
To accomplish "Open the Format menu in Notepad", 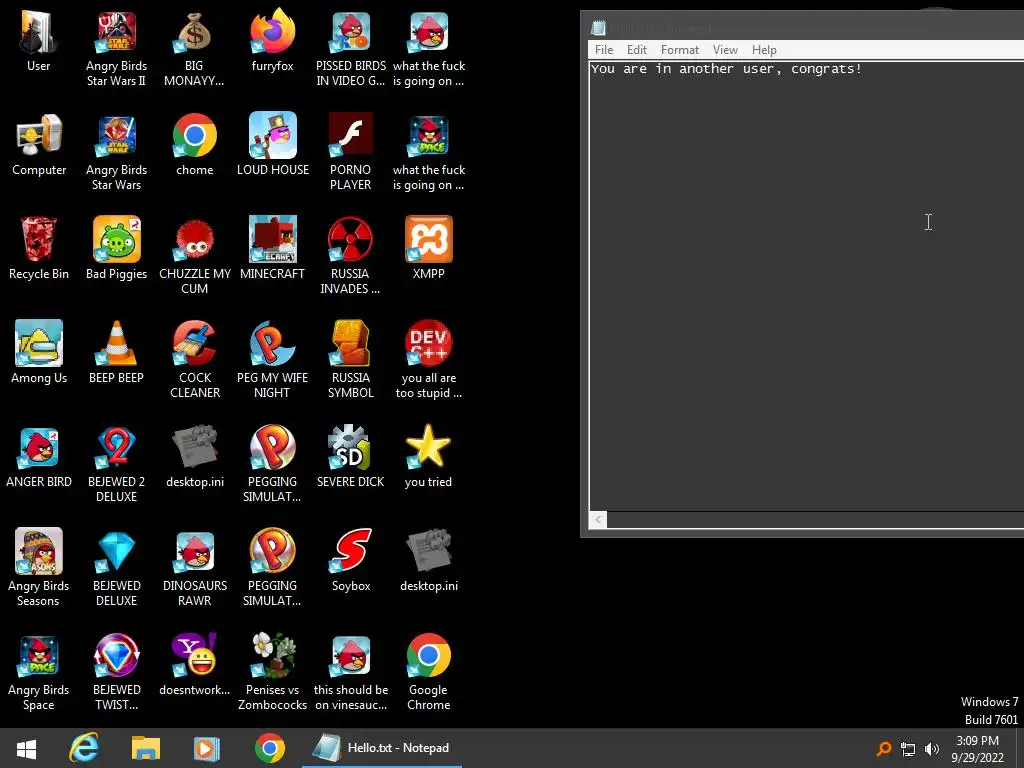I will click(679, 50).
